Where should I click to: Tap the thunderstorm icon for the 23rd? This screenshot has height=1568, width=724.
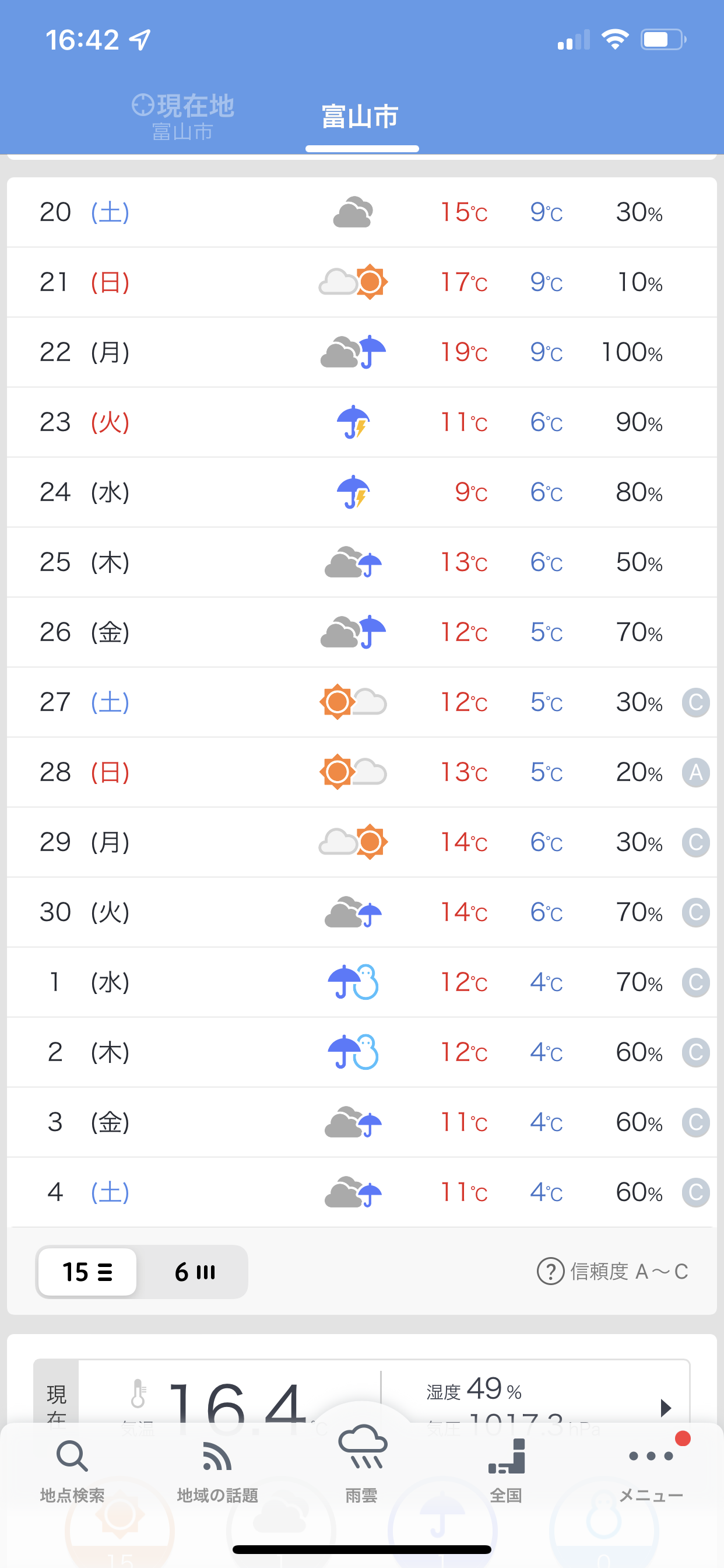coord(353,422)
